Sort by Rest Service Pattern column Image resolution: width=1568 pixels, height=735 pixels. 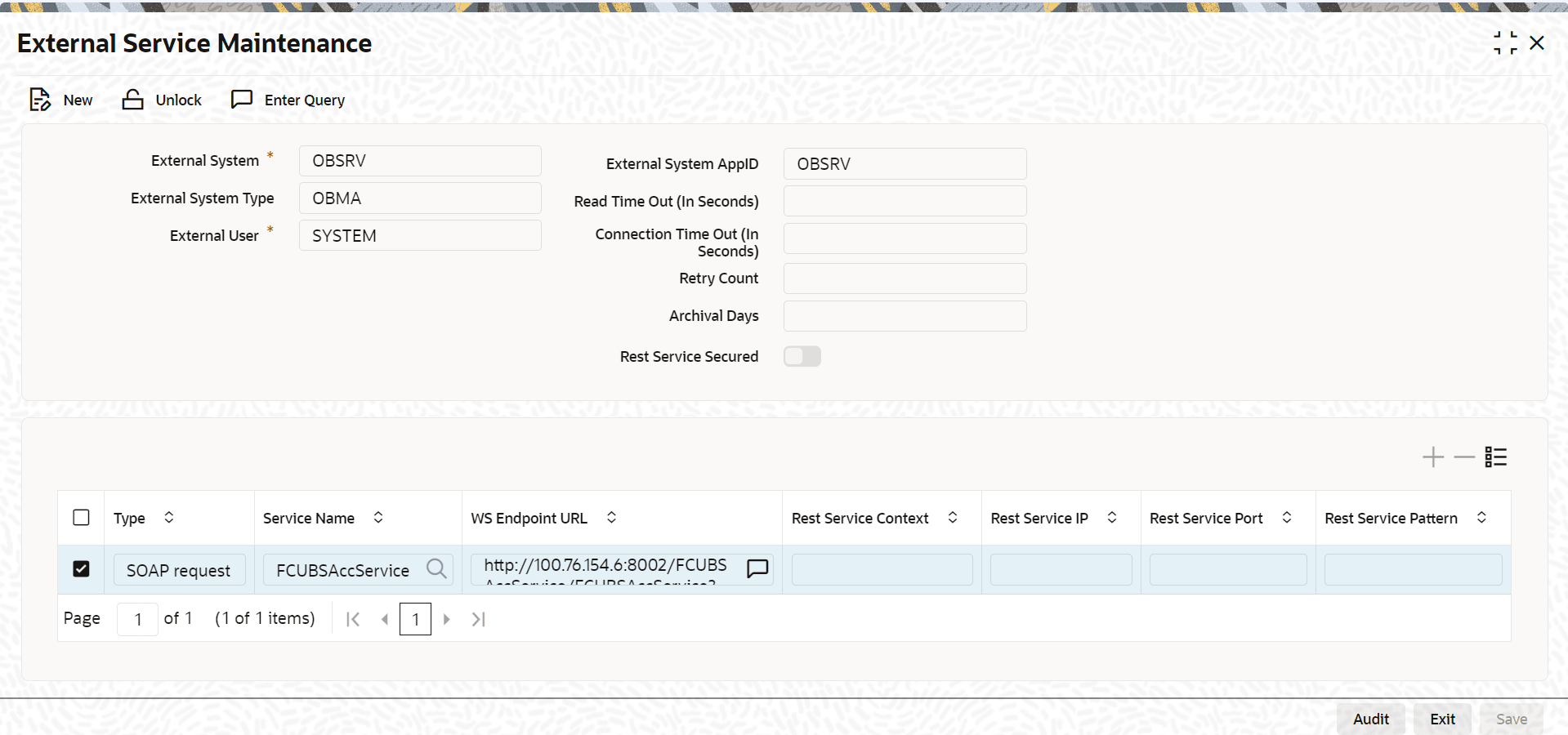point(1481,517)
